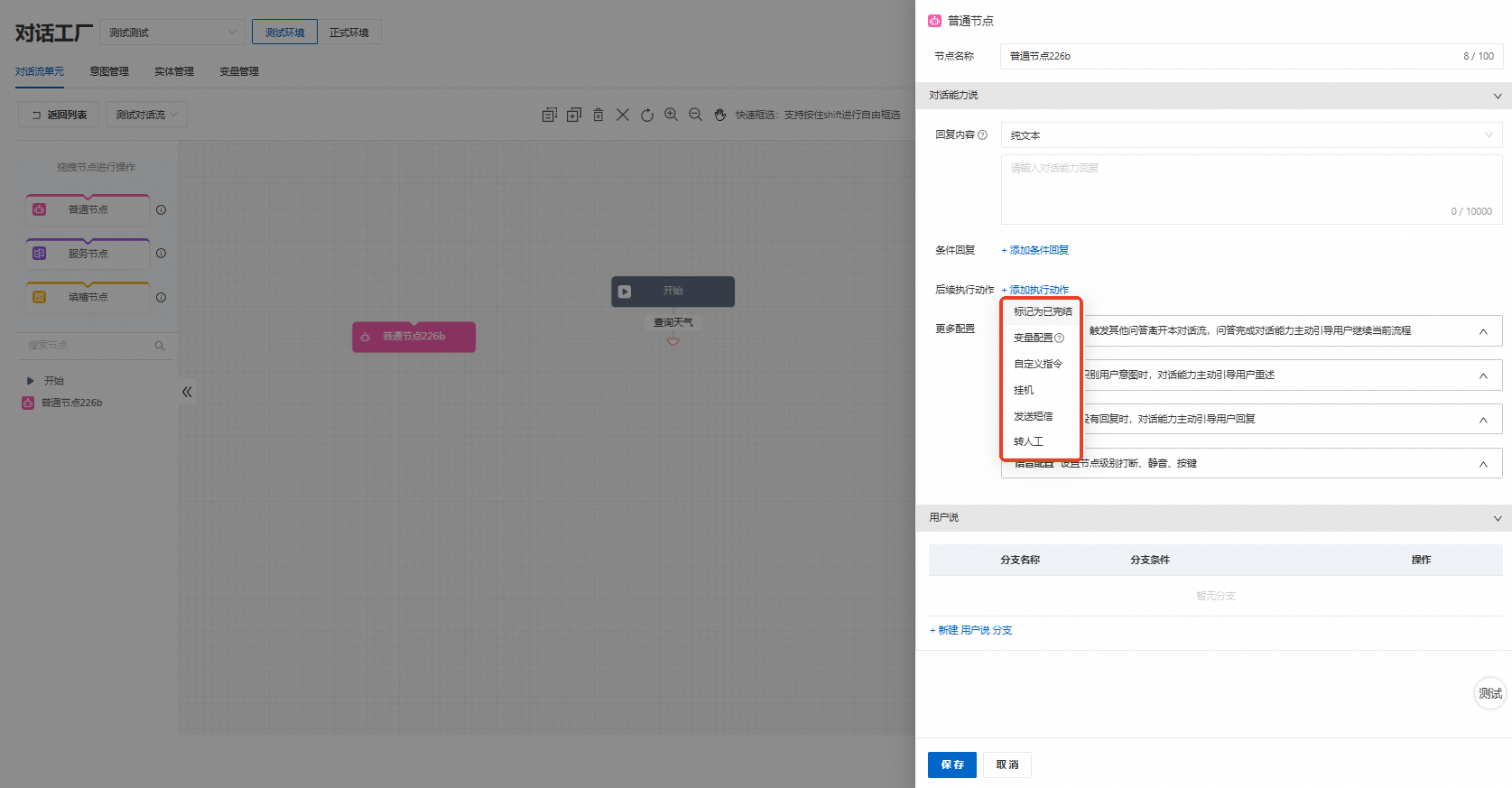Open the 测试测试 project dropdown
The height and width of the screenshot is (788, 1512).
point(172,32)
